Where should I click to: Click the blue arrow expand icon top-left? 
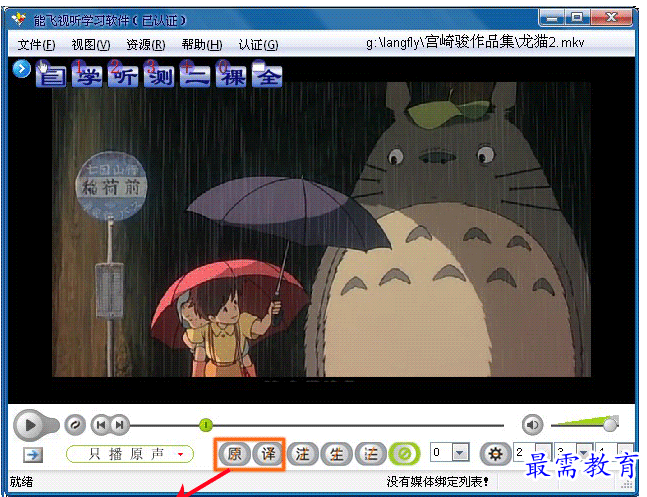click(21, 69)
